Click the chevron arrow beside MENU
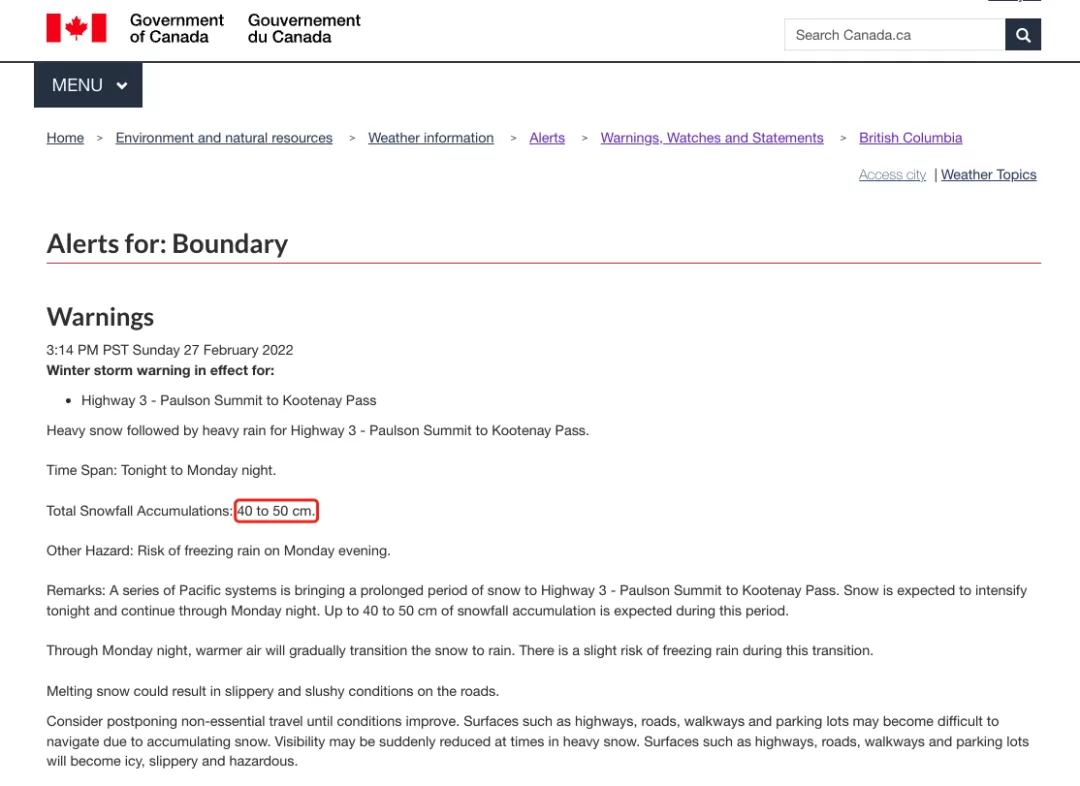1080x786 pixels. point(122,85)
